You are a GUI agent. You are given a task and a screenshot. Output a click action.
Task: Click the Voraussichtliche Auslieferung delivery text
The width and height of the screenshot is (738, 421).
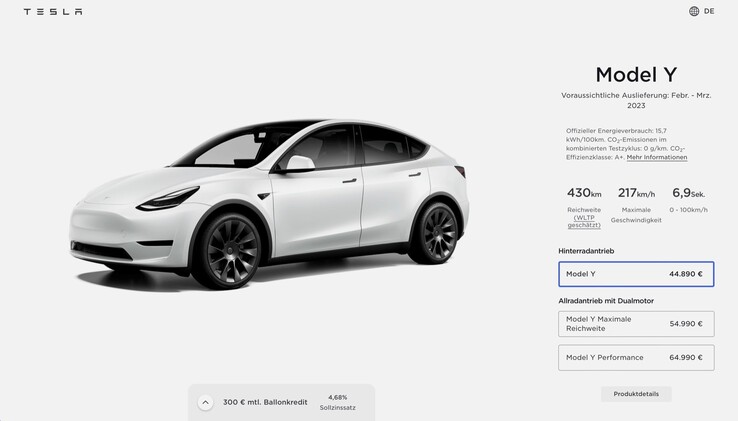(x=636, y=100)
